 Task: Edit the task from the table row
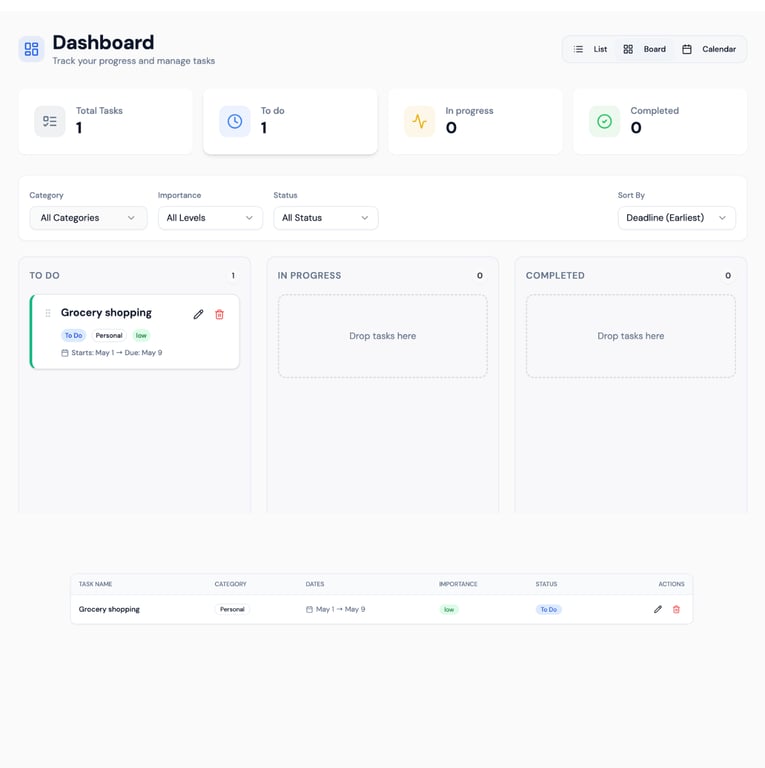(658, 609)
